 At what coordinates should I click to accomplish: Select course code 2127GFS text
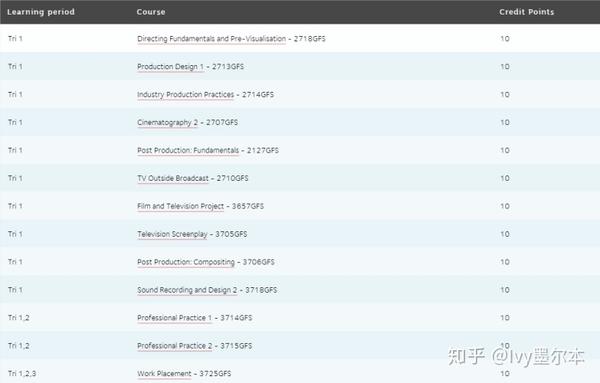[262, 150]
